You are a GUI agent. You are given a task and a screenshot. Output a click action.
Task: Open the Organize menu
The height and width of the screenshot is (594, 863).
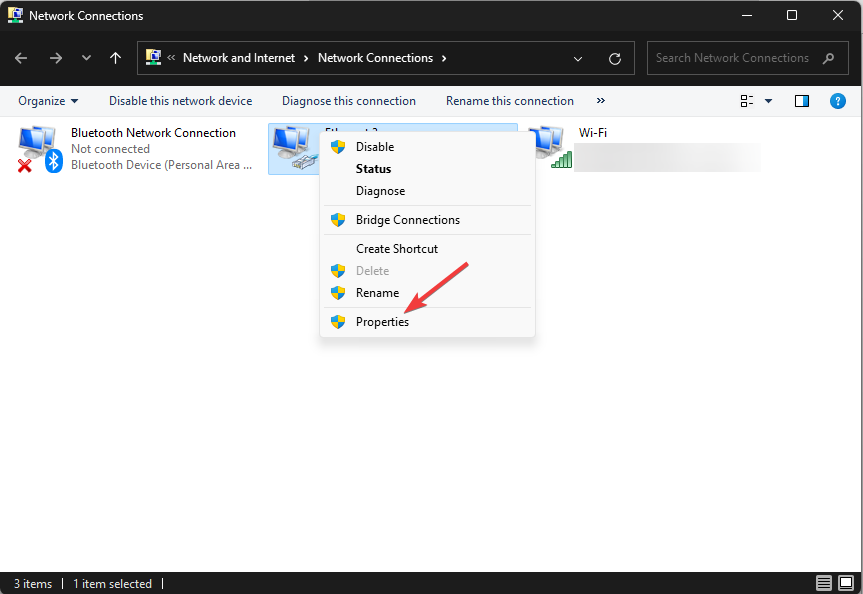[x=48, y=101]
